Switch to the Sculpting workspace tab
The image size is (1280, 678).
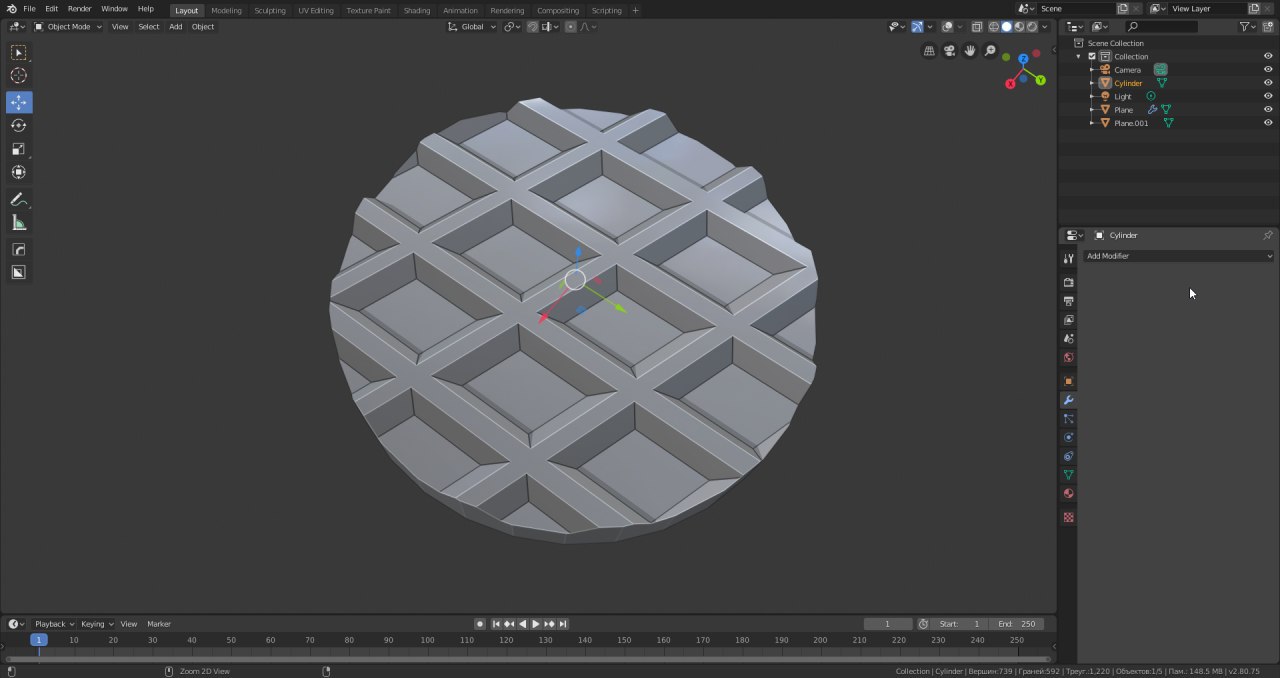[x=270, y=10]
